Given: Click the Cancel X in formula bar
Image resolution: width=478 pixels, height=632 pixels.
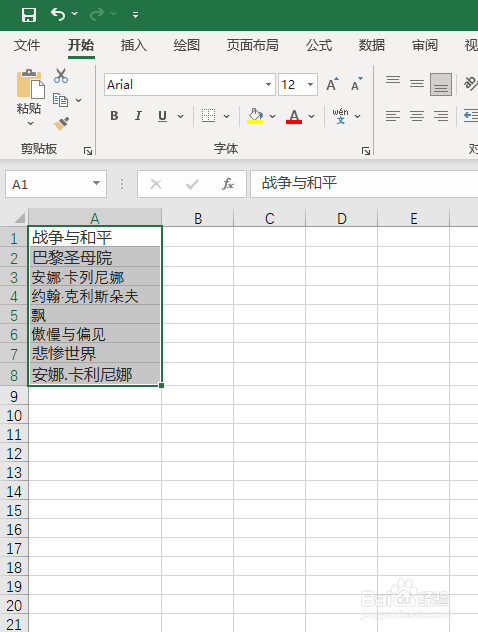Looking at the screenshot, I should pos(156,184).
